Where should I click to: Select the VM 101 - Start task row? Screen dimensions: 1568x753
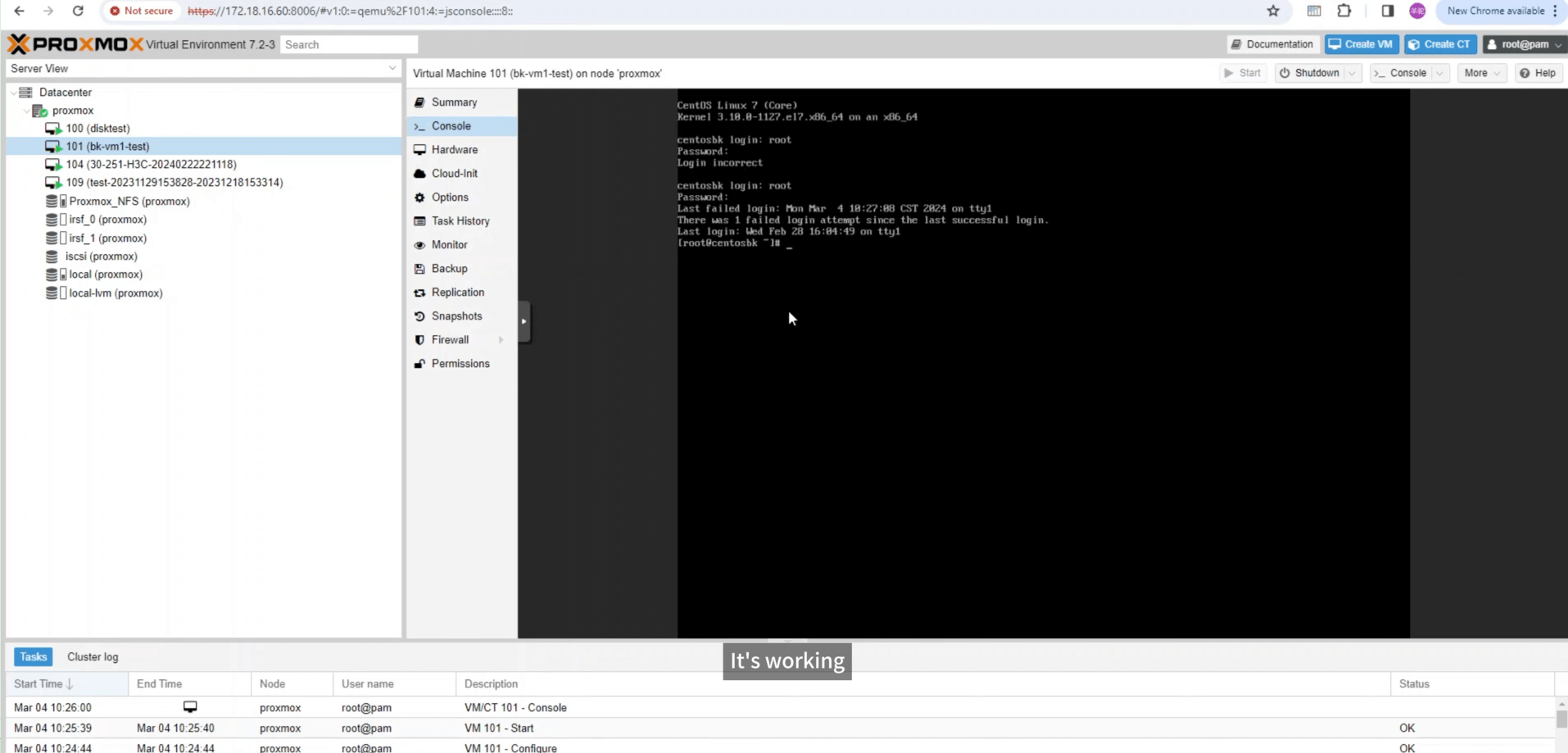[780, 728]
